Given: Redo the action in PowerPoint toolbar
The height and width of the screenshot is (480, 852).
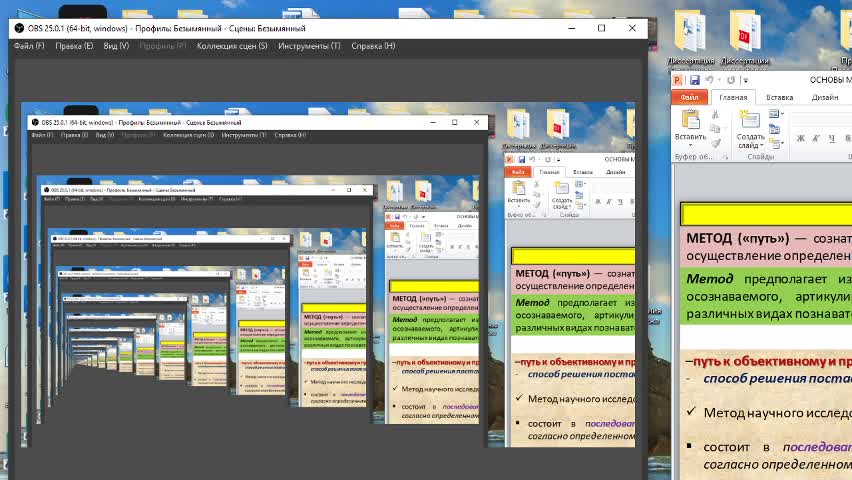Looking at the screenshot, I should coord(731,80).
